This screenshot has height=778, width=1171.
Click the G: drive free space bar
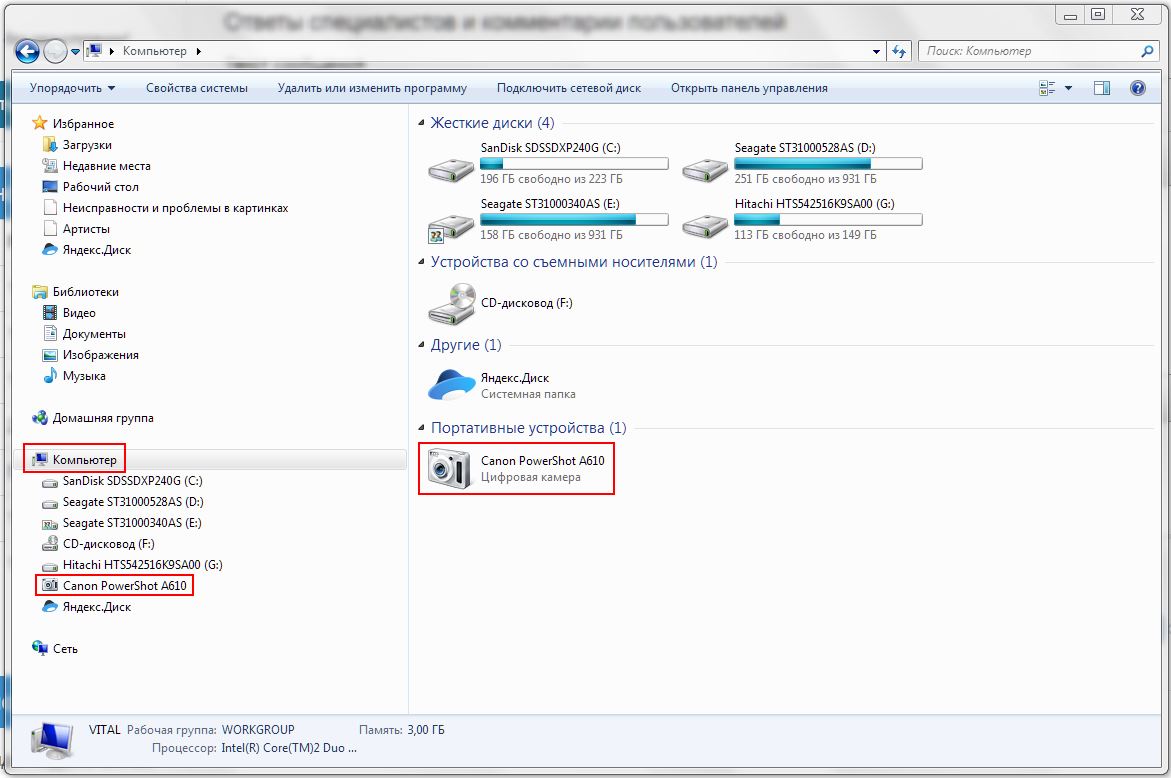[827, 220]
